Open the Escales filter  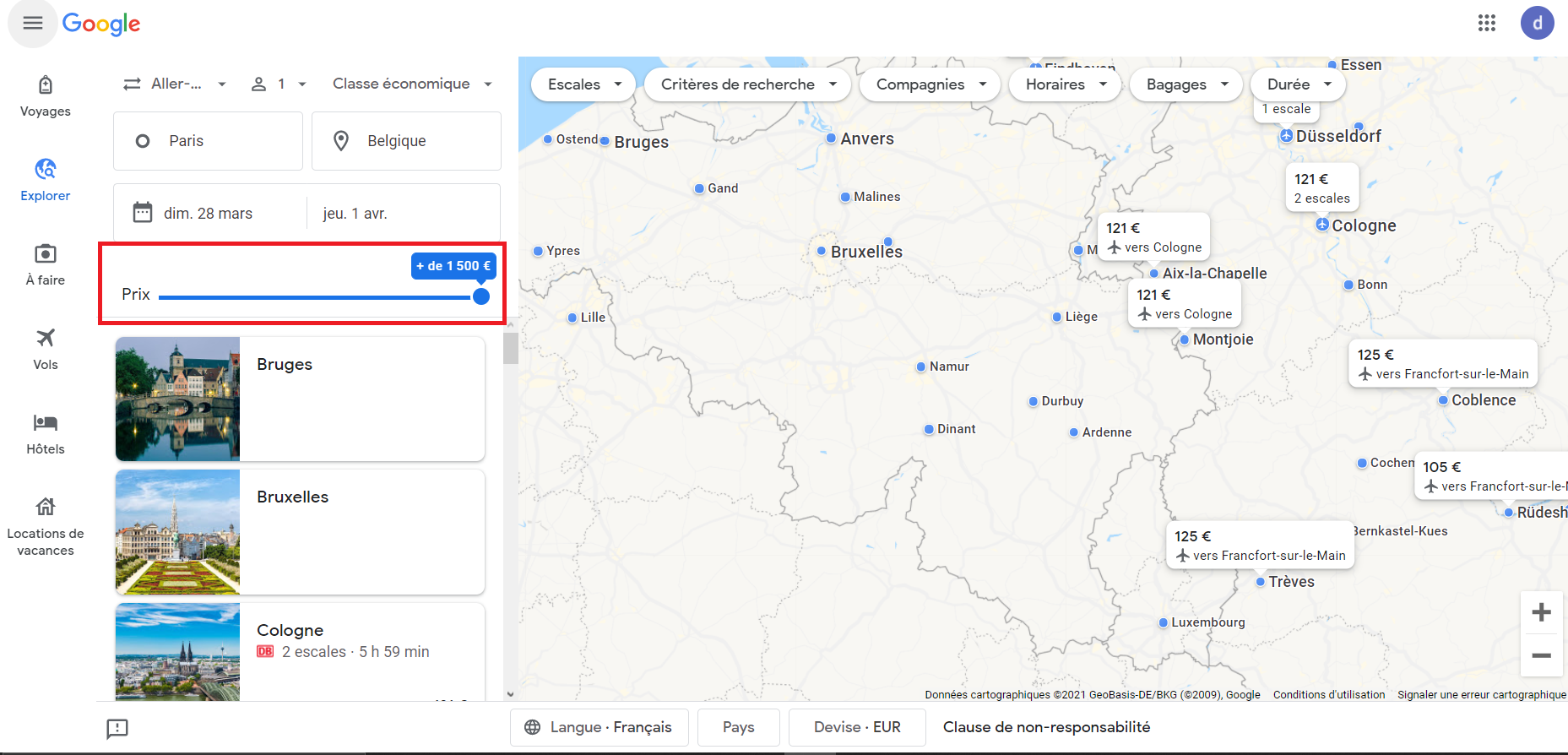(584, 84)
